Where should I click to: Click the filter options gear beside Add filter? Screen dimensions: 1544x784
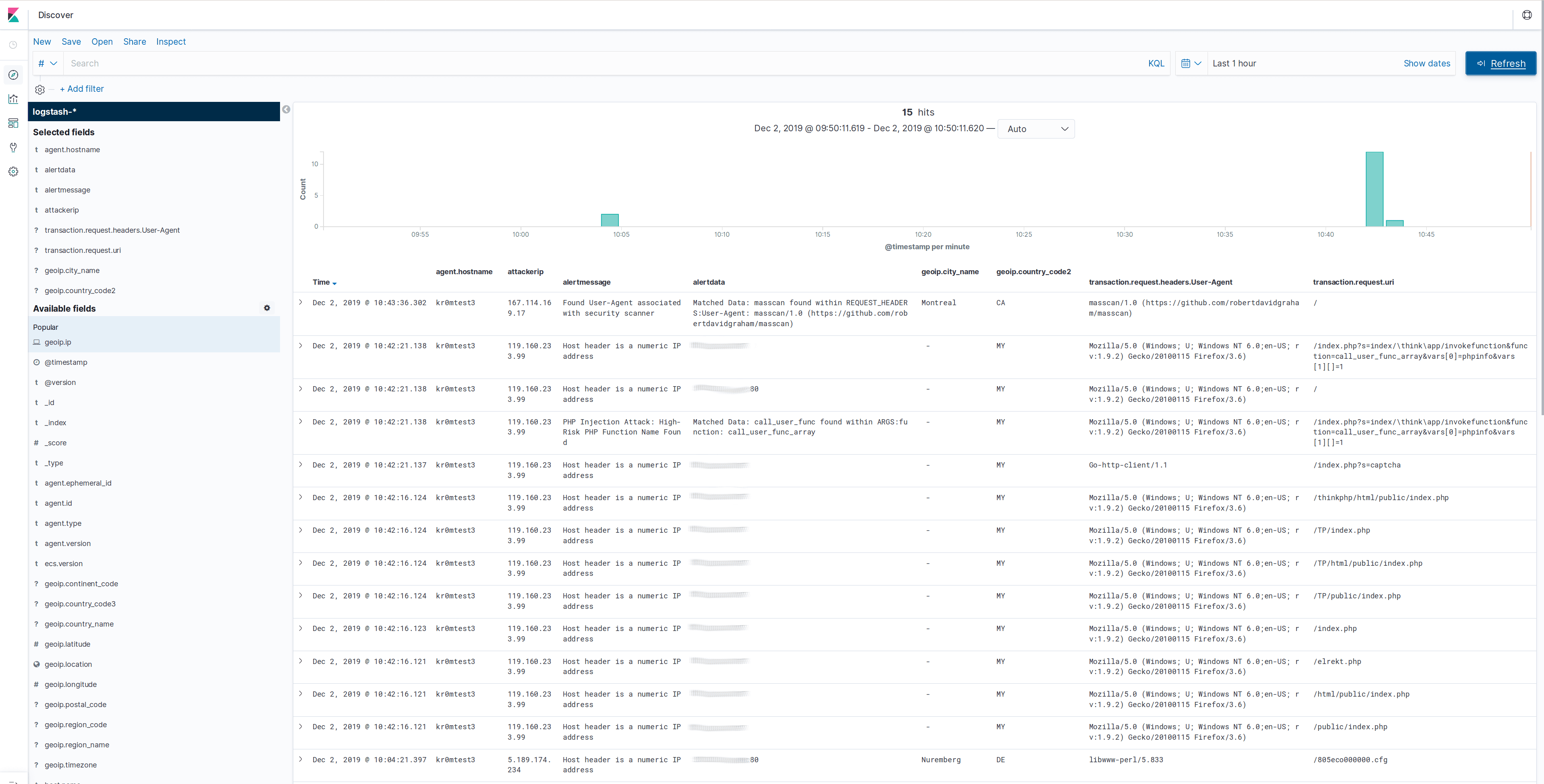click(39, 89)
